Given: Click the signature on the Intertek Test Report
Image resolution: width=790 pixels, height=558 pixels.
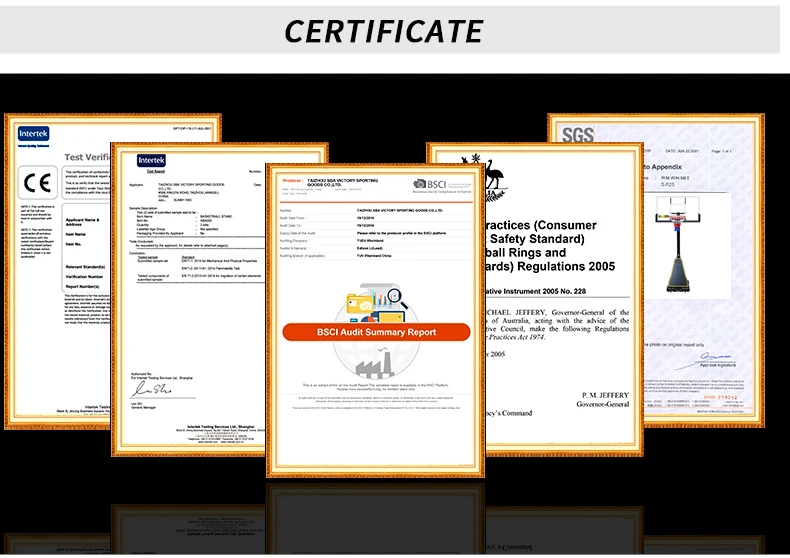Looking at the screenshot, I should [152, 388].
